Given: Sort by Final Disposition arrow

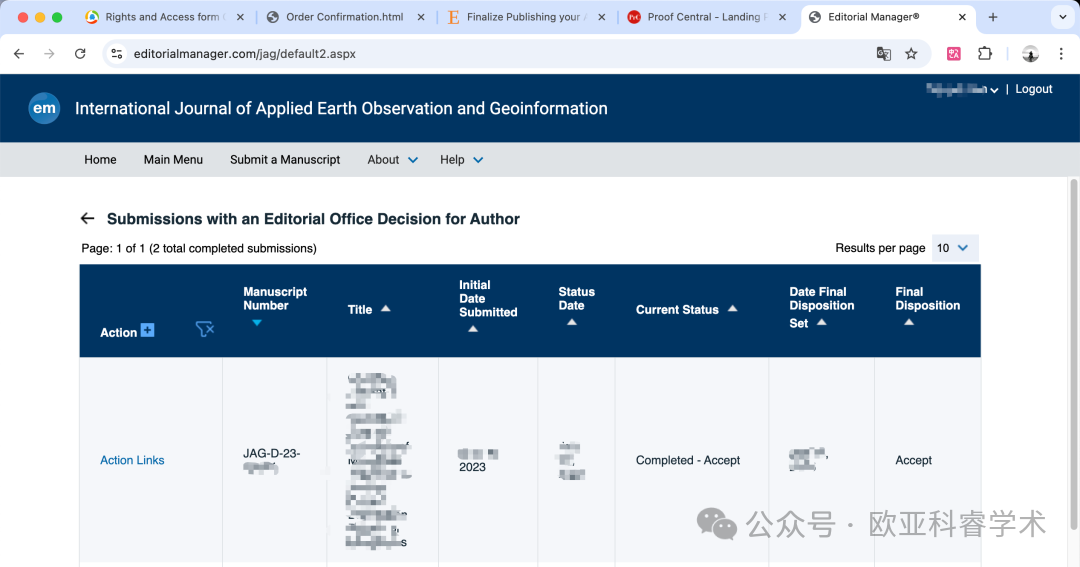Looking at the screenshot, I should coord(909,322).
